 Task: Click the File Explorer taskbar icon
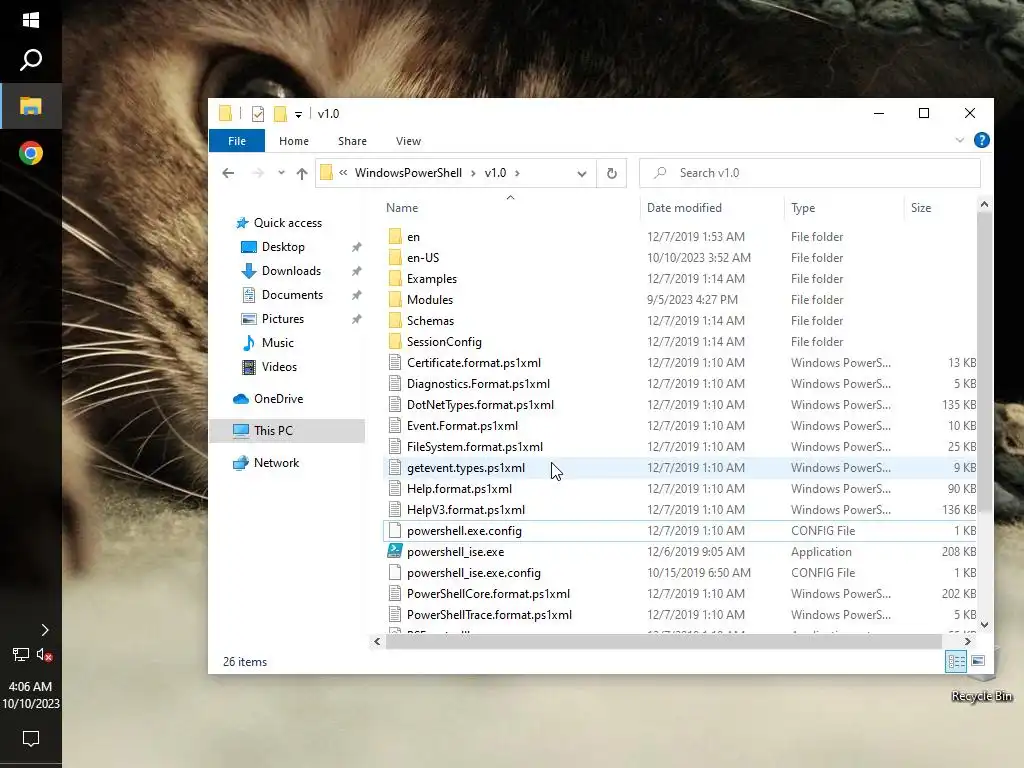coord(31,106)
